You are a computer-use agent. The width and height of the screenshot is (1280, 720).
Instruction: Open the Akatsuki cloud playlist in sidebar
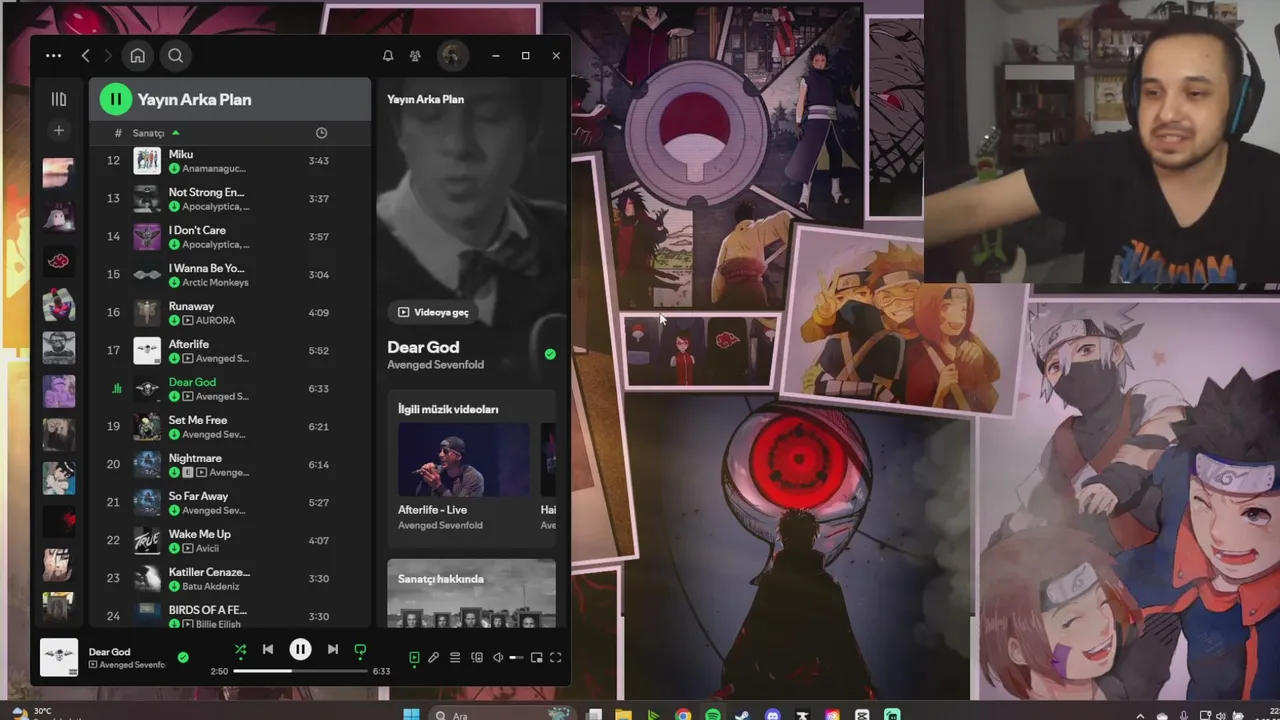tap(59, 262)
